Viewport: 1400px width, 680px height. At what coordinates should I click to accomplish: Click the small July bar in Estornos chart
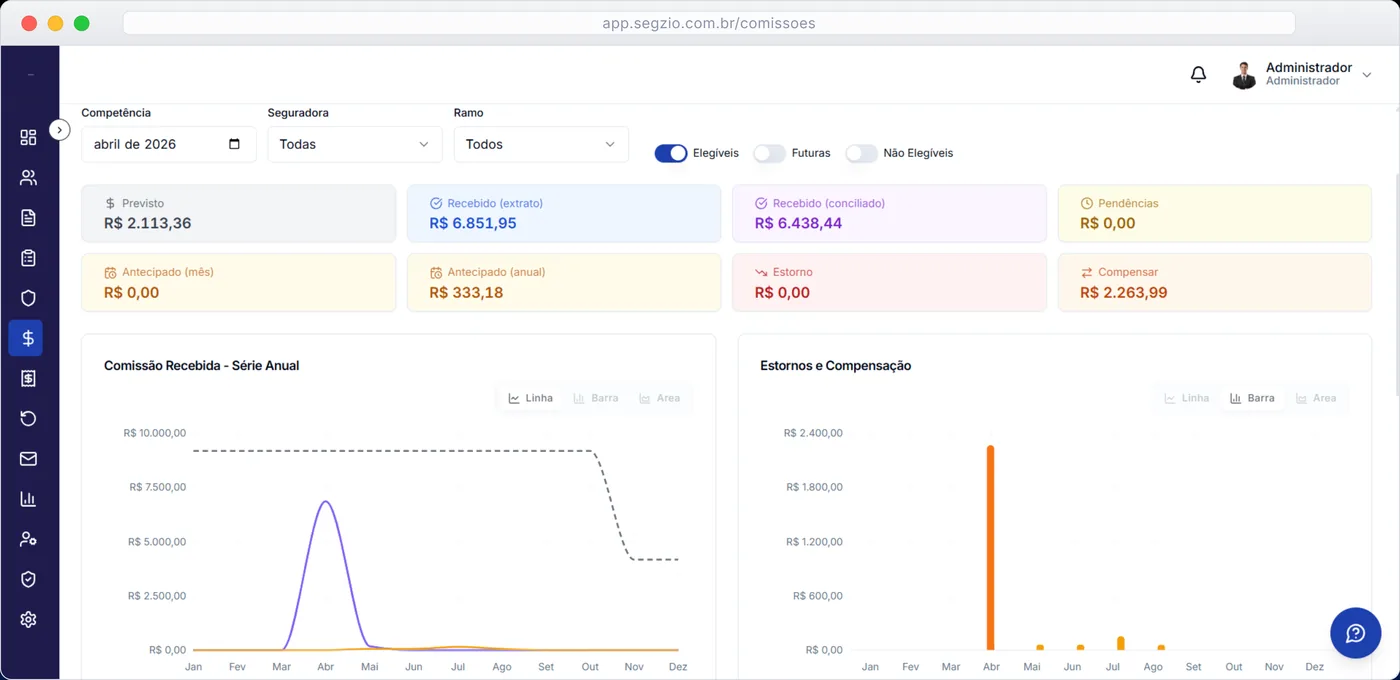(1121, 644)
